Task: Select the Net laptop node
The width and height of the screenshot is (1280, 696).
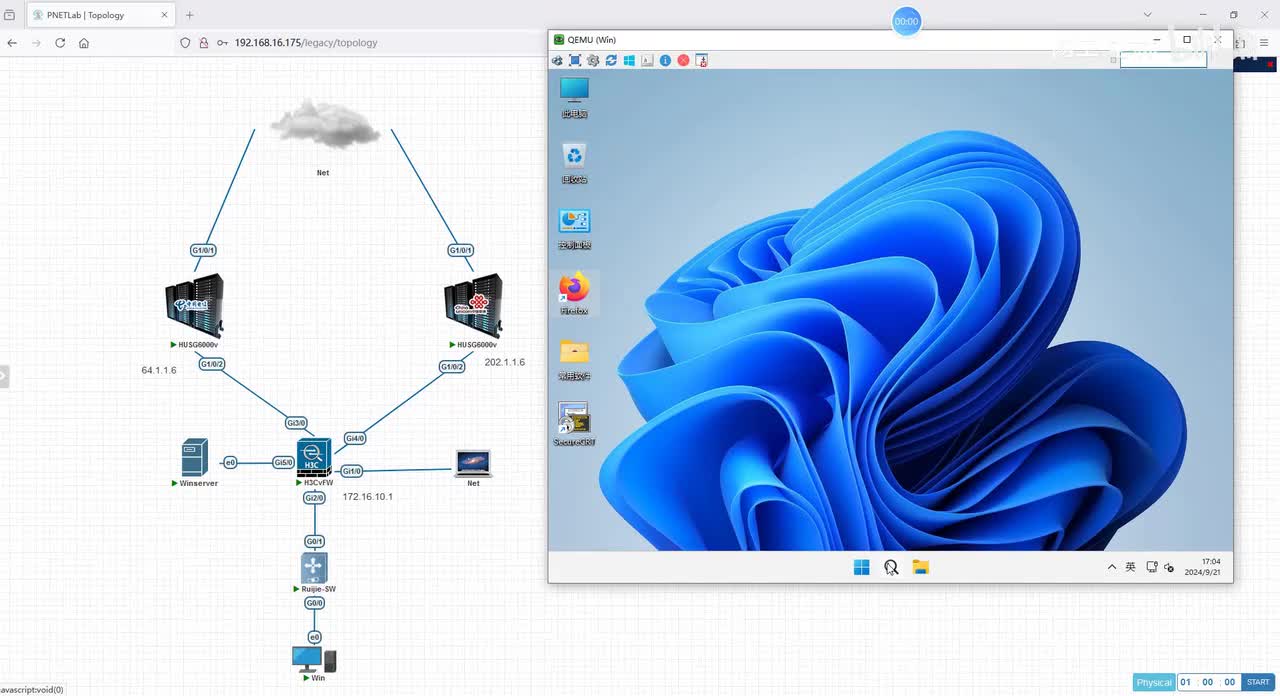Action: (473, 462)
